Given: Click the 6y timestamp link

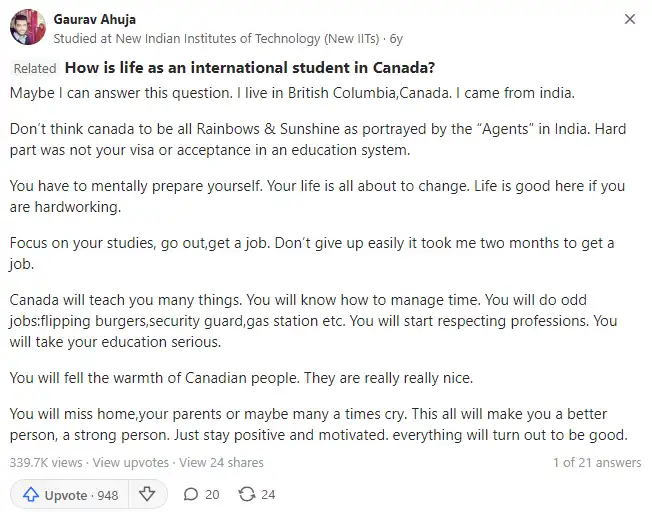Looking at the screenshot, I should tap(396, 39).
